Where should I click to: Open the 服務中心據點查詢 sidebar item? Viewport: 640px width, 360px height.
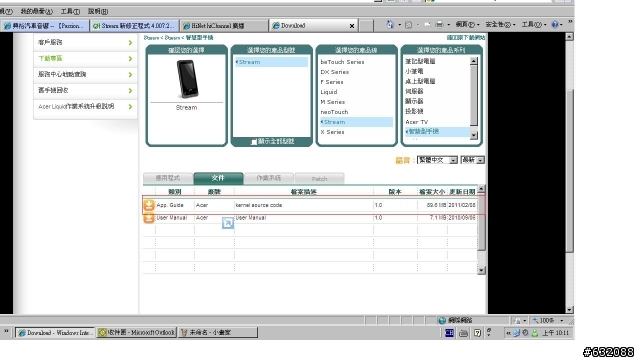85,74
